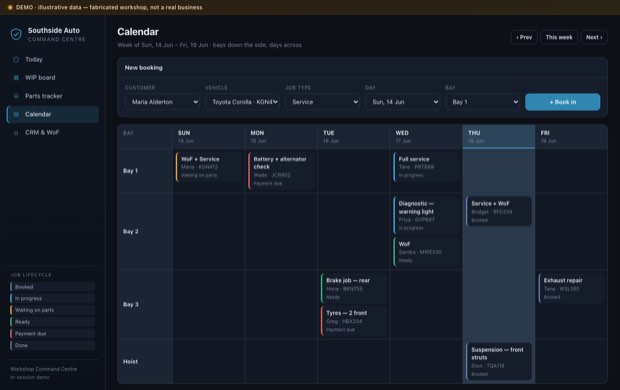Click the FRI column header
Screen dimensions: 620x390
coord(571,137)
